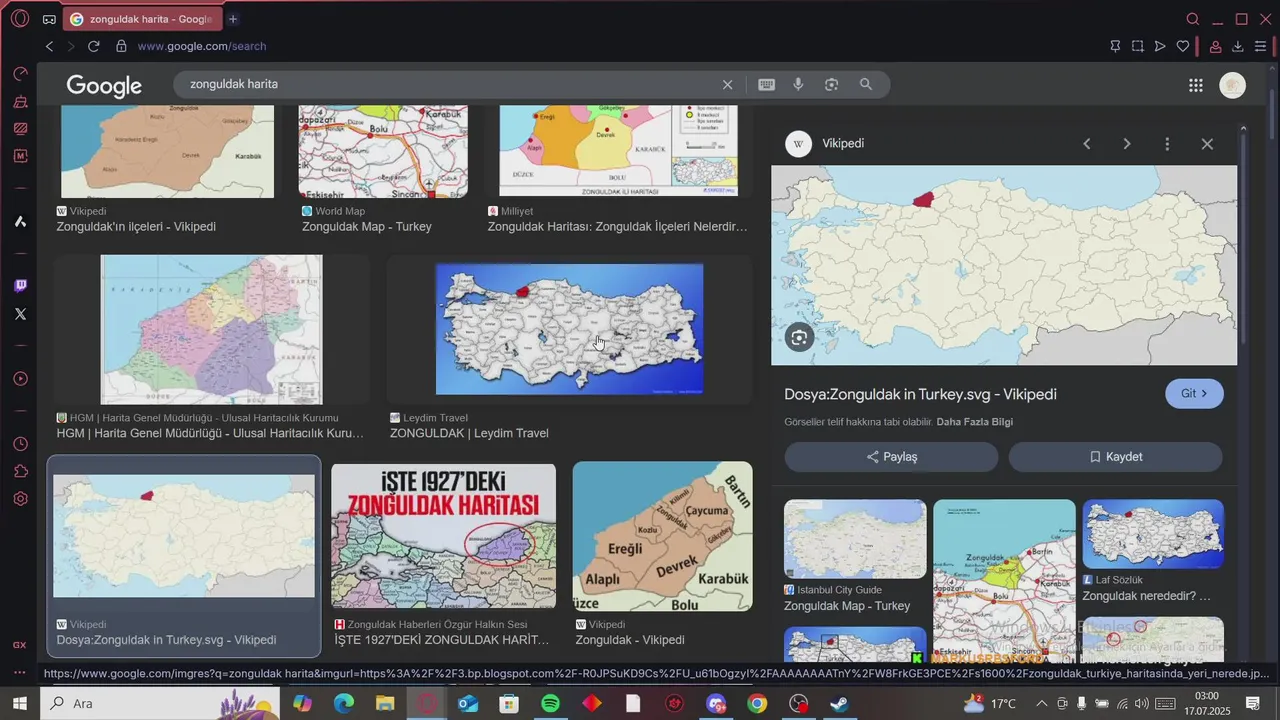Show the next image in preview panel
The width and height of the screenshot is (1280, 720).
(x=1127, y=144)
